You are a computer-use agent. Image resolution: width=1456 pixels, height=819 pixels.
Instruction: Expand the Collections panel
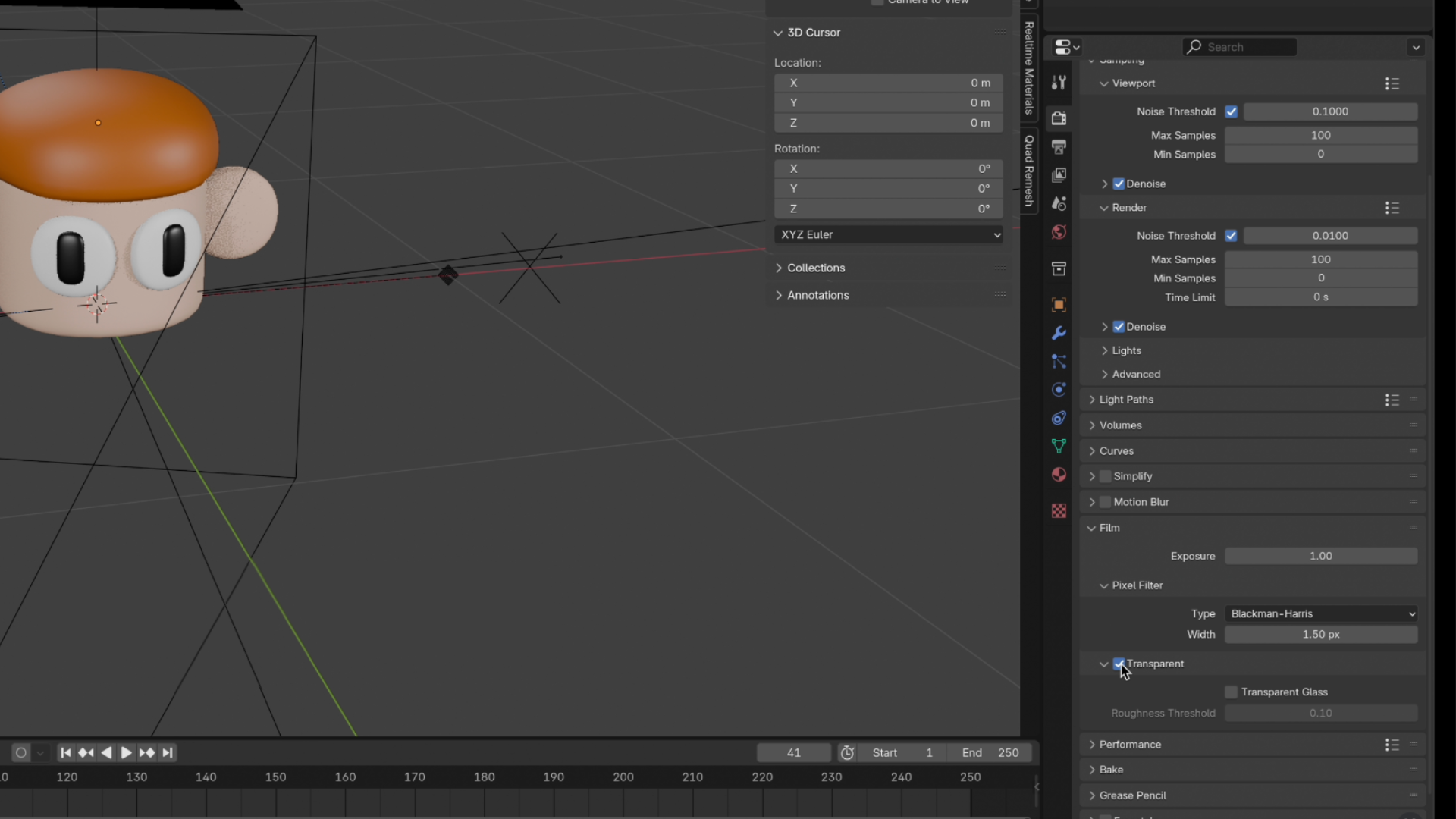pyautogui.click(x=779, y=268)
